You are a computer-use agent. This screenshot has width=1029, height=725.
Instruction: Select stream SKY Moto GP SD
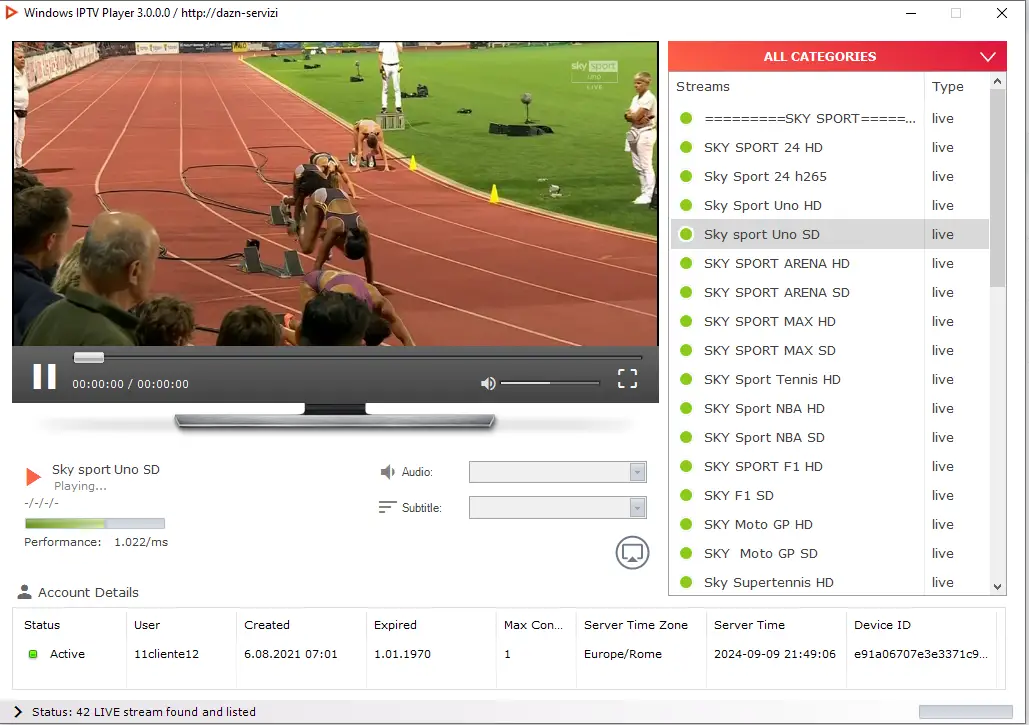coord(830,553)
